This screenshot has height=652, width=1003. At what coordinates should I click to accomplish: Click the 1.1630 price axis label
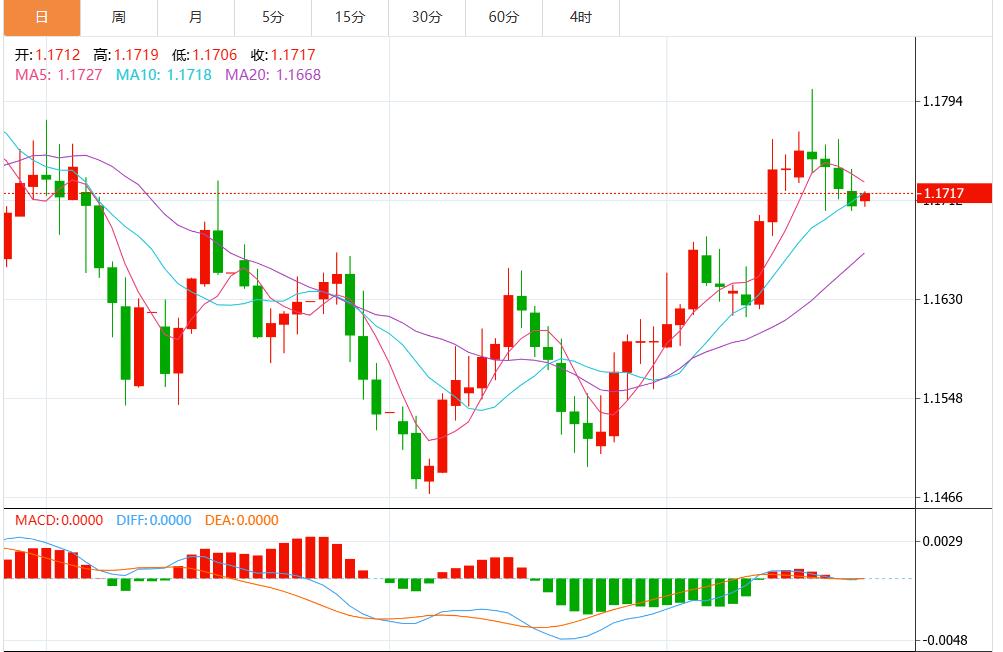944,299
